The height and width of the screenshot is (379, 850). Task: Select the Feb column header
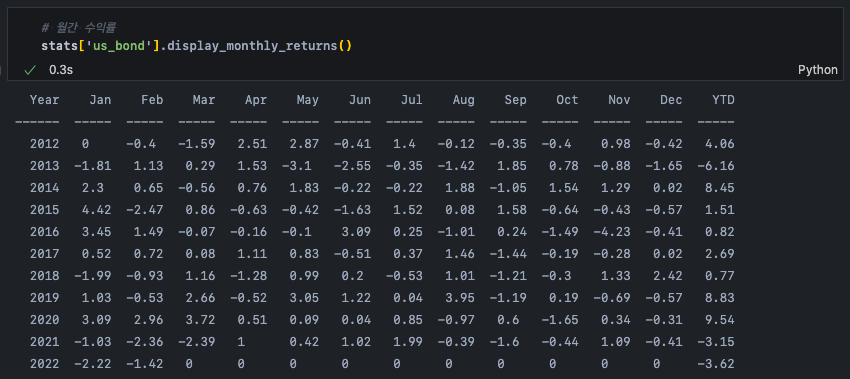pos(152,100)
